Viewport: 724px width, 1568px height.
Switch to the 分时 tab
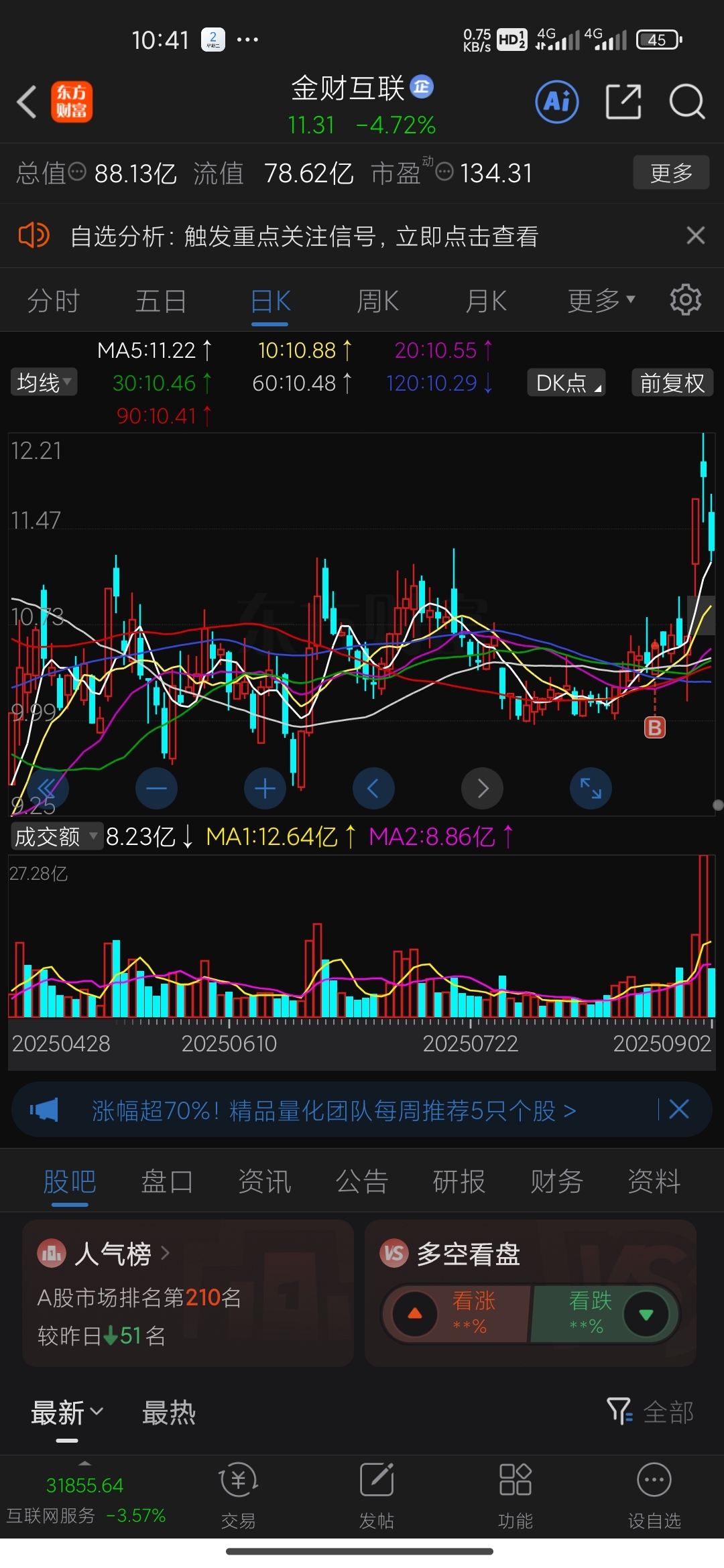pyautogui.click(x=54, y=300)
